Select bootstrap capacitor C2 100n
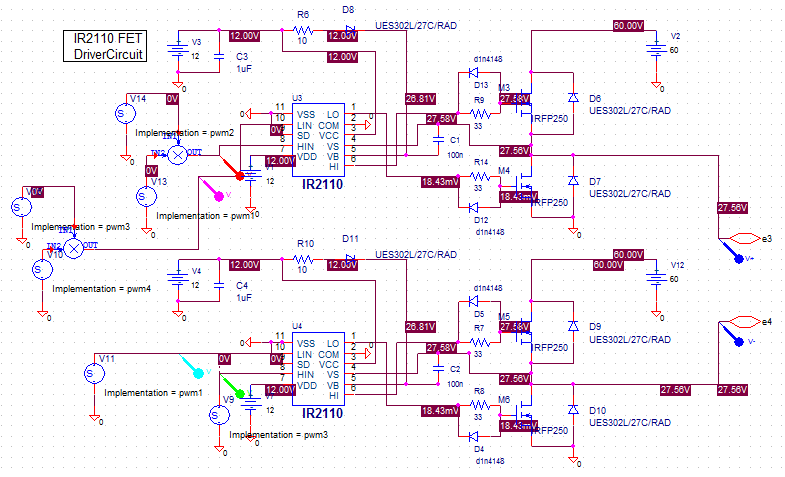This screenshot has height=477, width=785. pyautogui.click(x=438, y=368)
